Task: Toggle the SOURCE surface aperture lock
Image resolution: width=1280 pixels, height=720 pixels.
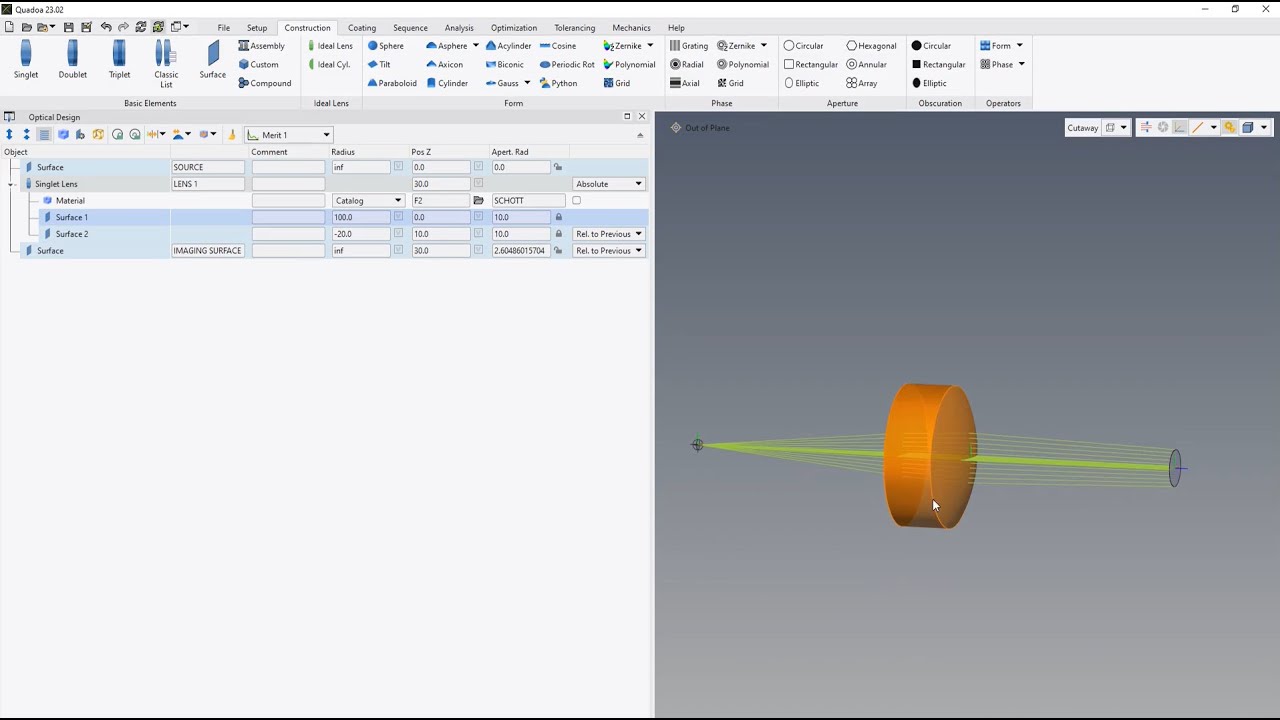Action: pyautogui.click(x=558, y=167)
